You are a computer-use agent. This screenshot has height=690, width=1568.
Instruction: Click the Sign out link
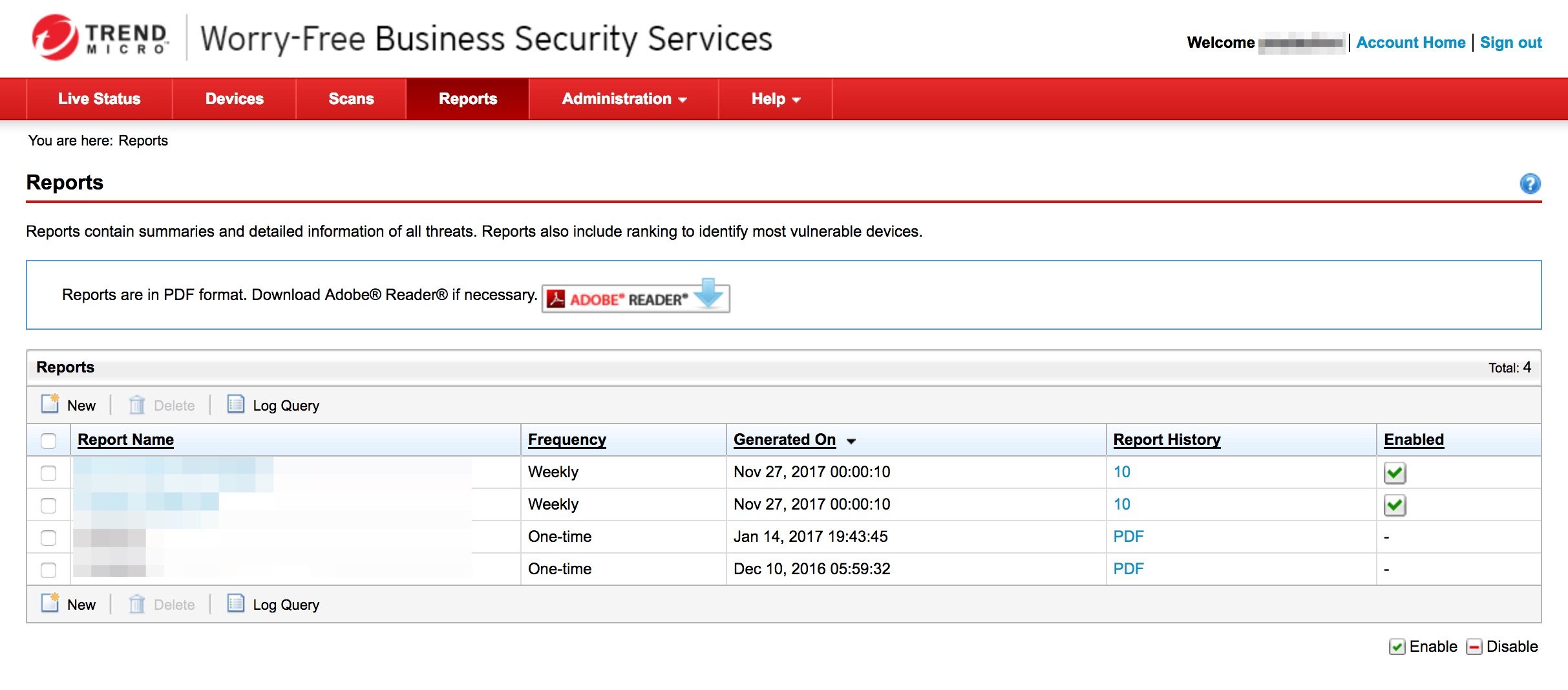pos(1510,43)
